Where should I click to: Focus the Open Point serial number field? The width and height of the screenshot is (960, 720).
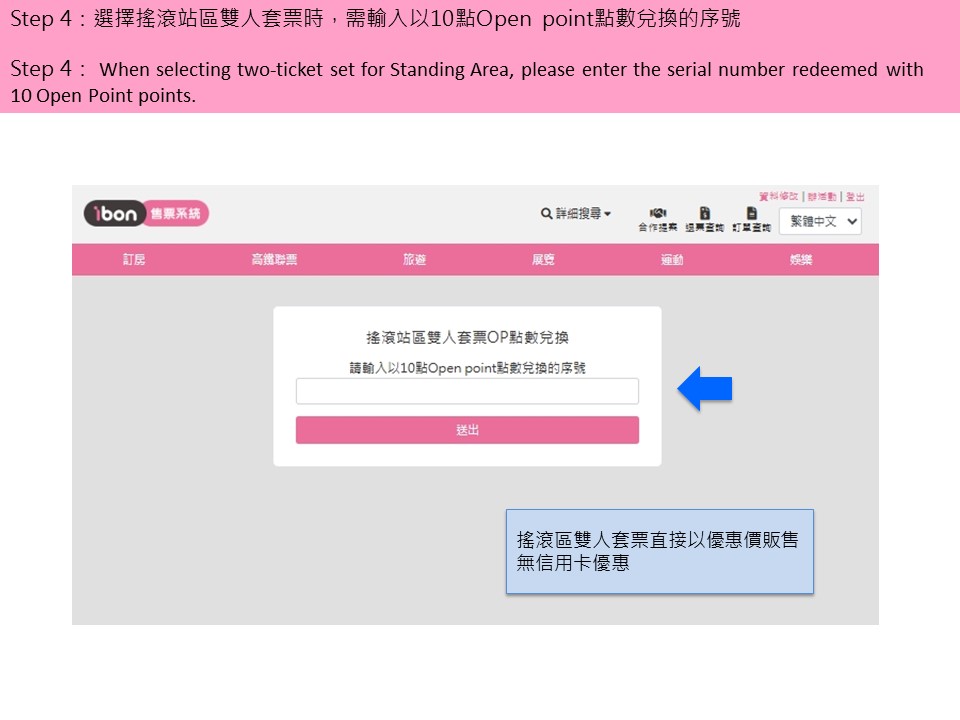(467, 391)
